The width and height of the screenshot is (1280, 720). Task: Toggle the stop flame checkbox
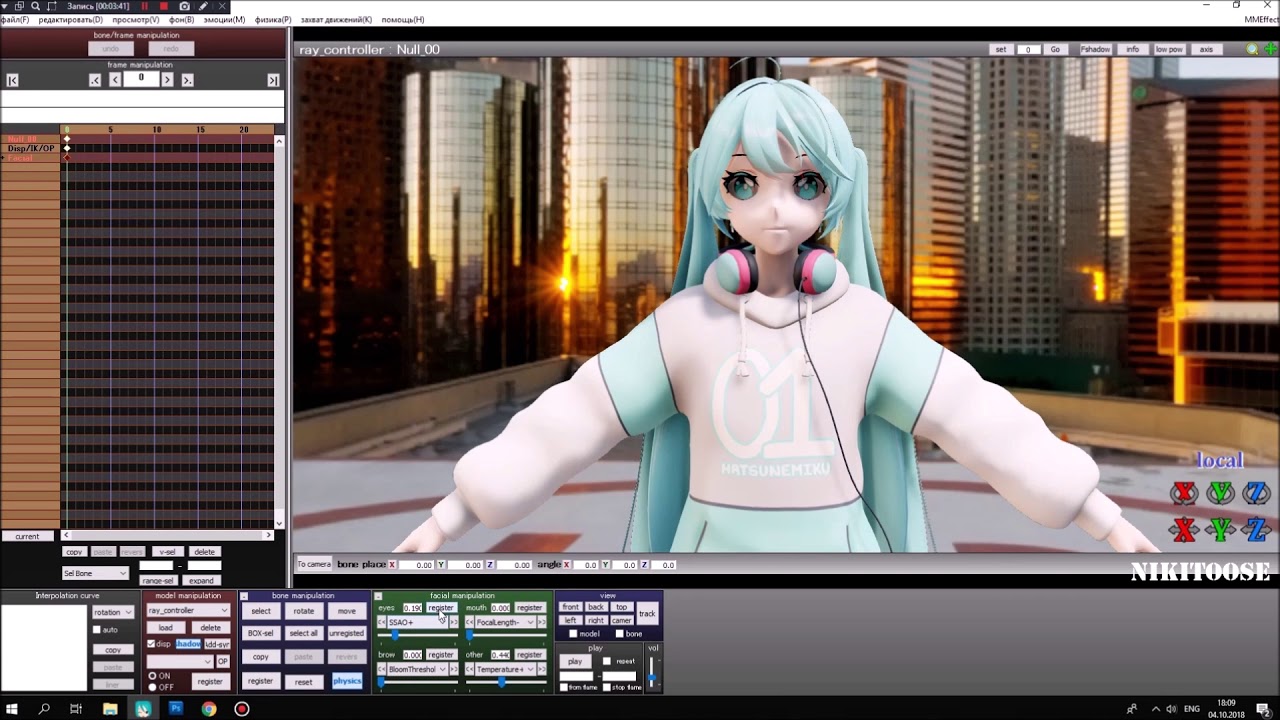[607, 687]
